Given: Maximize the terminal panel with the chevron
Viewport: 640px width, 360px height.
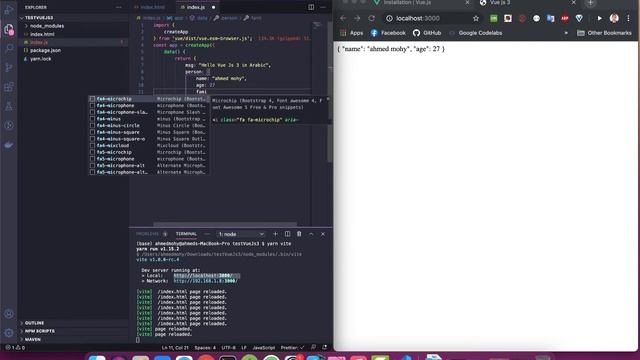Looking at the screenshot, I should point(311,234).
